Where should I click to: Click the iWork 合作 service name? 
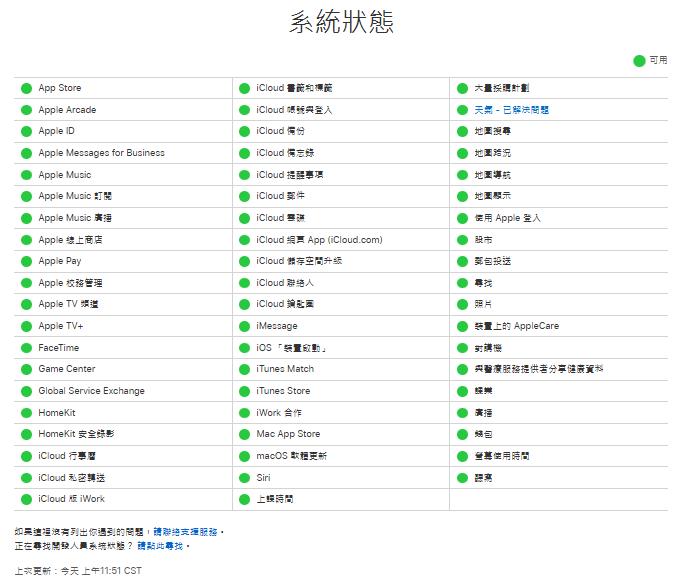pos(279,413)
